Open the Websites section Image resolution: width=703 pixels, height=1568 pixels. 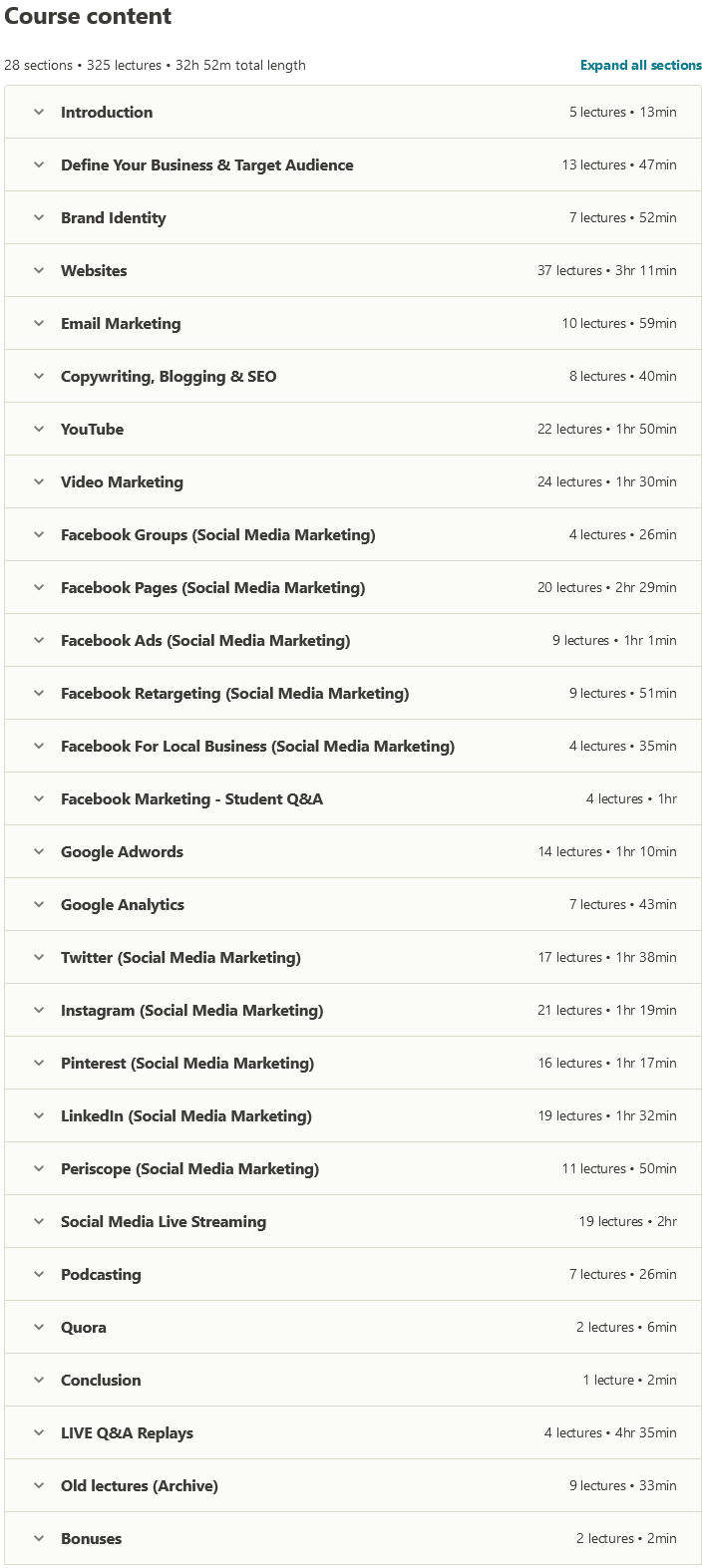click(x=94, y=271)
